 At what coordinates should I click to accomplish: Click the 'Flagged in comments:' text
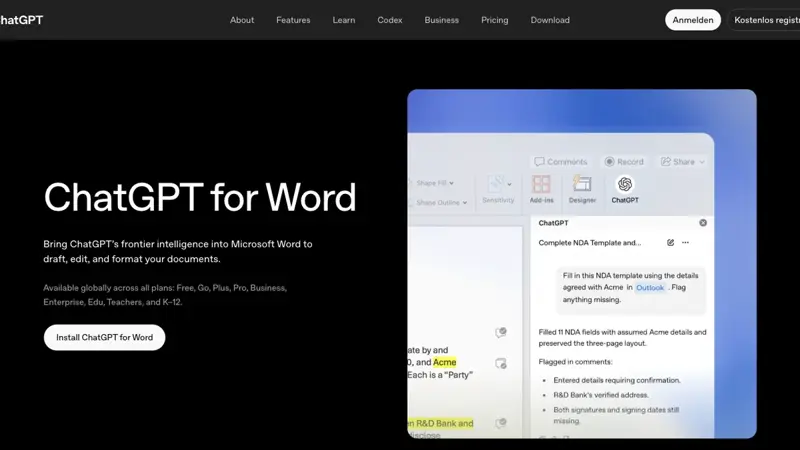576,362
